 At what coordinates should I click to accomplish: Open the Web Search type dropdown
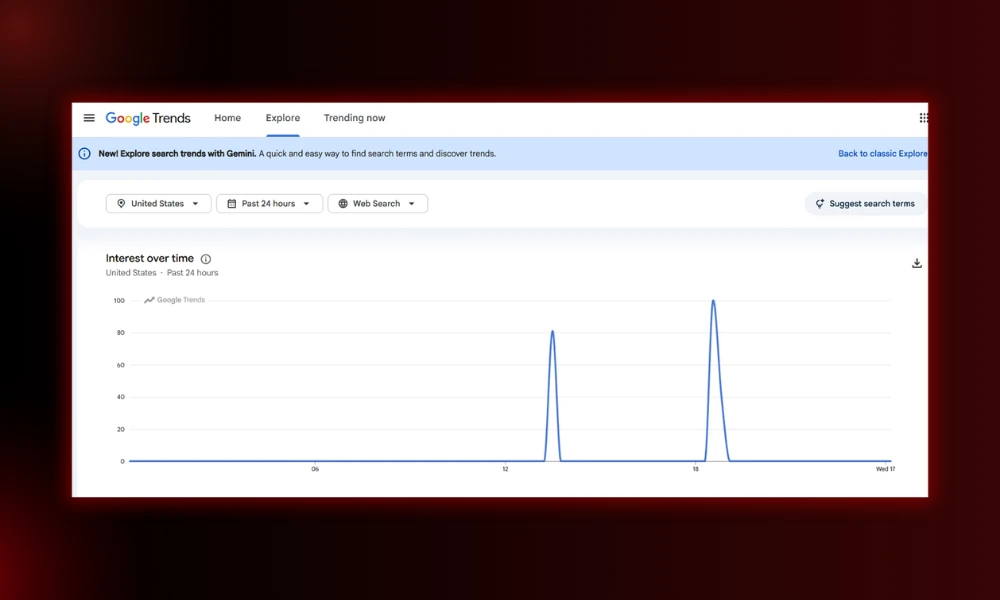378,203
